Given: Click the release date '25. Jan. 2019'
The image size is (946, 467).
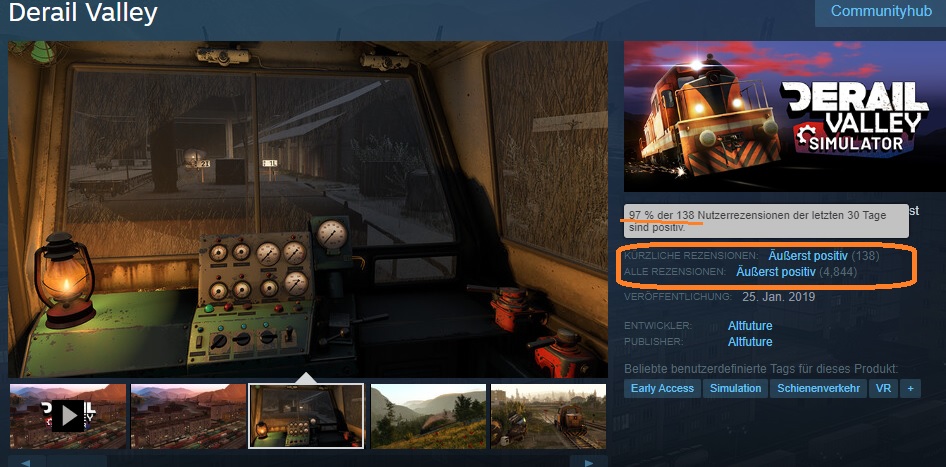Looking at the screenshot, I should click(778, 297).
